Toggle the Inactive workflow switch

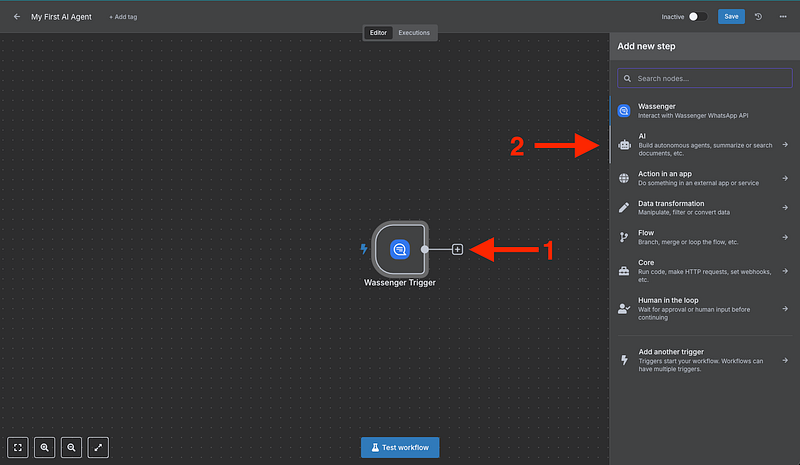(x=698, y=17)
